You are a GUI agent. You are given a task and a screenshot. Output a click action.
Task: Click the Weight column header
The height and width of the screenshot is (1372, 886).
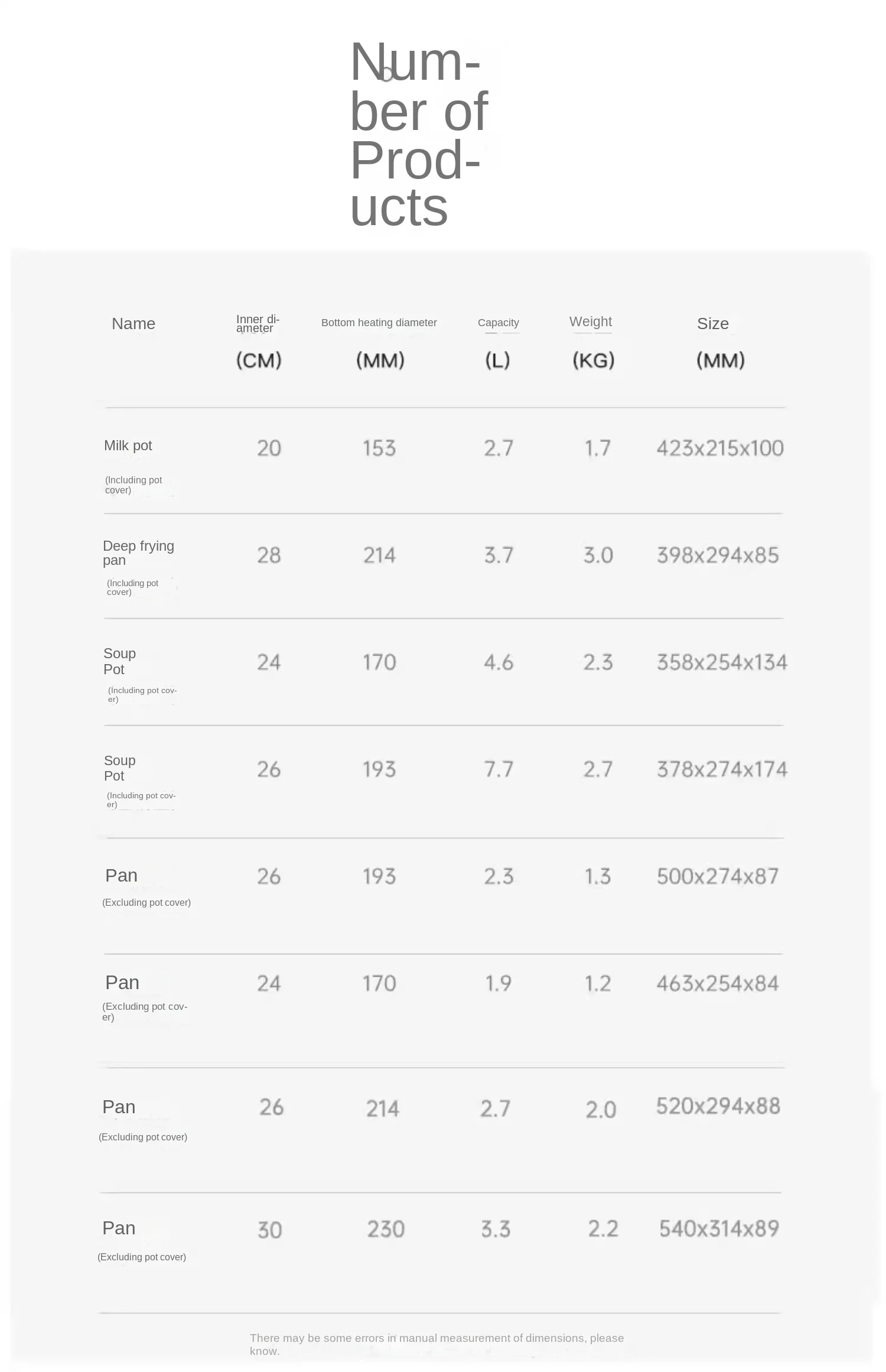click(x=590, y=322)
